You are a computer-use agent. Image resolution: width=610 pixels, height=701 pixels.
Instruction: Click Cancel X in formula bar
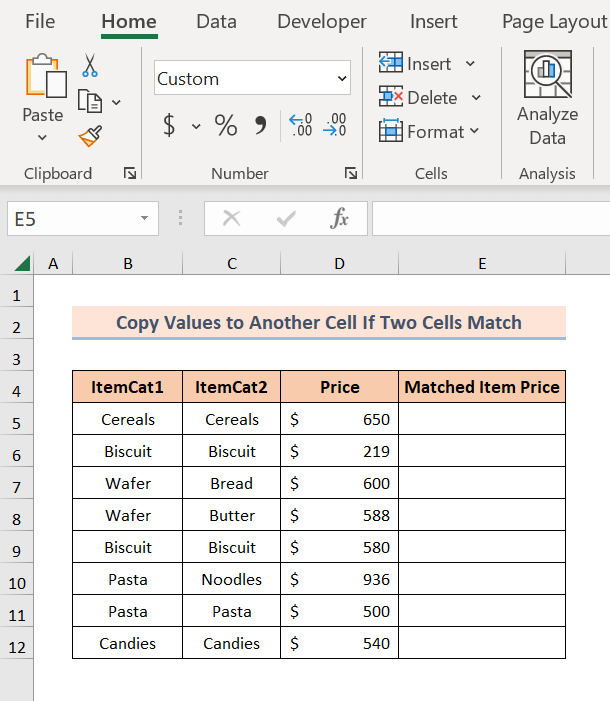click(232, 219)
